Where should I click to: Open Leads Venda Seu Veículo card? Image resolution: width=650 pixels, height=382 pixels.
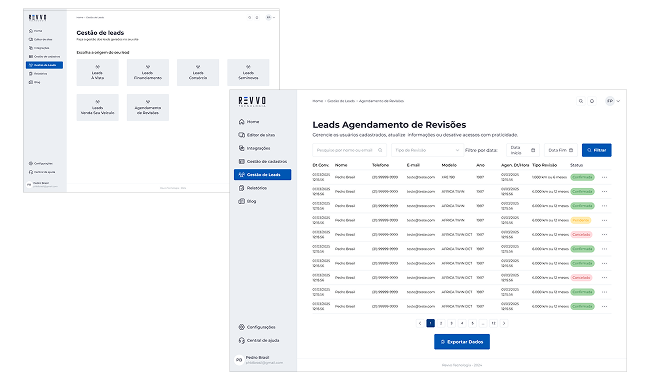[97, 107]
